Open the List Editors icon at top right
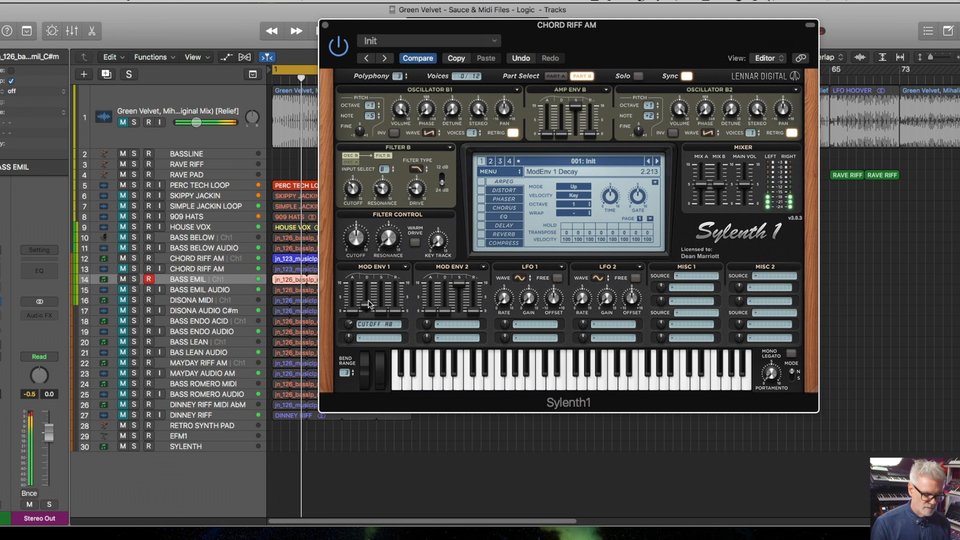960x540 pixels. tap(928, 31)
